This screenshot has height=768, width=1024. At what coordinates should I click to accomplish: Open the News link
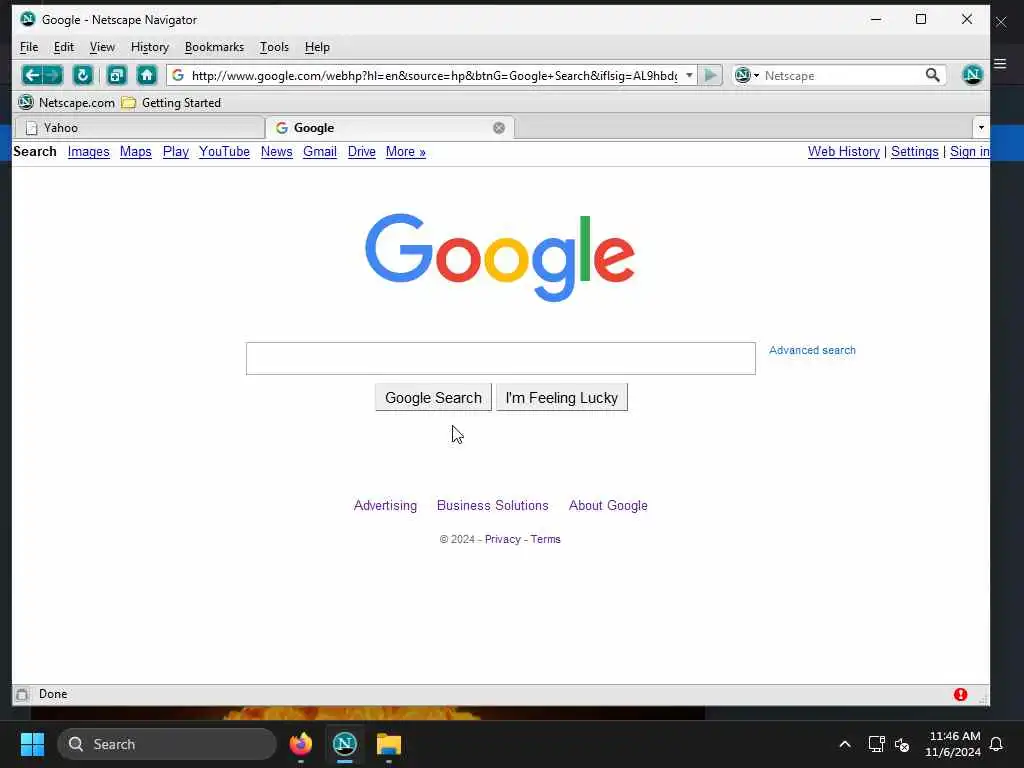[x=276, y=152]
